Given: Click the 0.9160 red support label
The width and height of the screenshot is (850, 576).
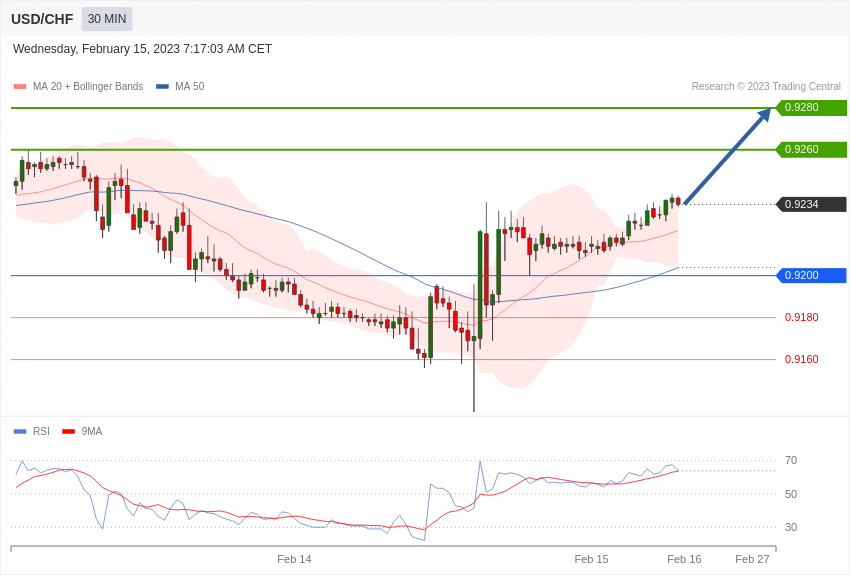Looking at the screenshot, I should pos(802,359).
